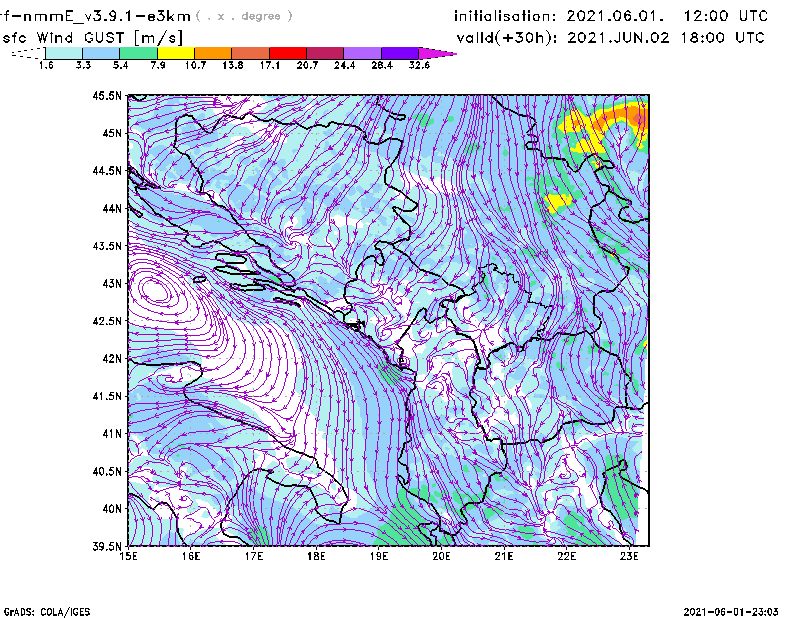Click the initialisation date '2021.06.01.'
800x618 pixels.
(615, 16)
